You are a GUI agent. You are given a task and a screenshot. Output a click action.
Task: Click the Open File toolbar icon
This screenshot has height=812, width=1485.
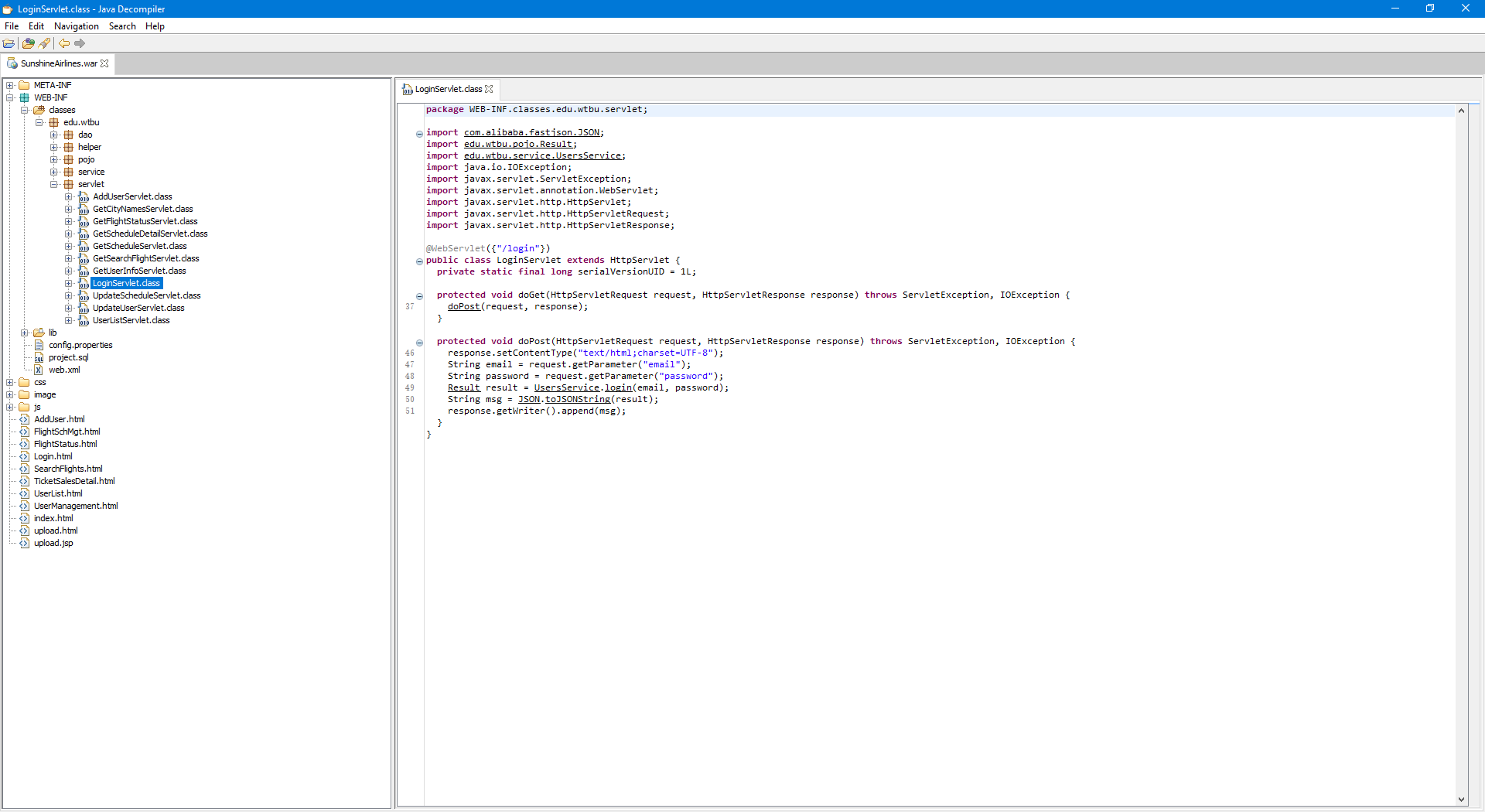[9, 43]
